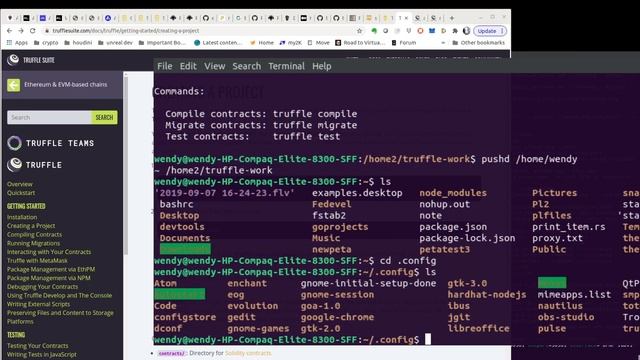Open the terminal Search menu
The width and height of the screenshot is (640, 360).
tap(247, 66)
